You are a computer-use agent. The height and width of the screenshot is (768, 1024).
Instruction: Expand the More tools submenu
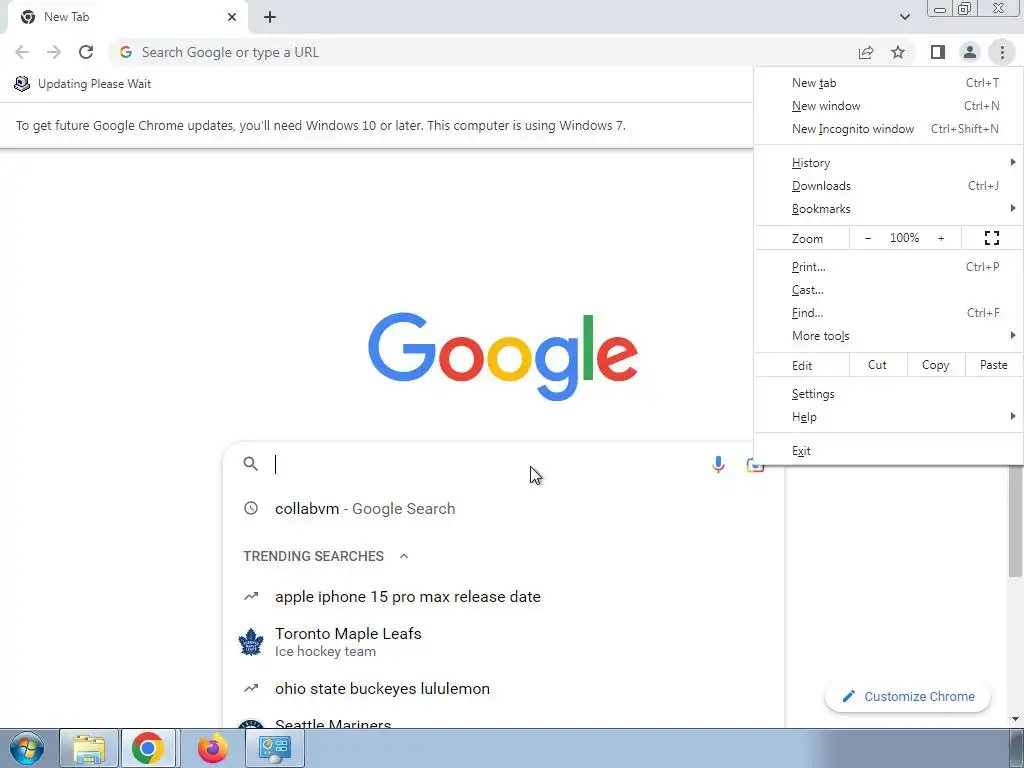pyautogui.click(x=888, y=336)
